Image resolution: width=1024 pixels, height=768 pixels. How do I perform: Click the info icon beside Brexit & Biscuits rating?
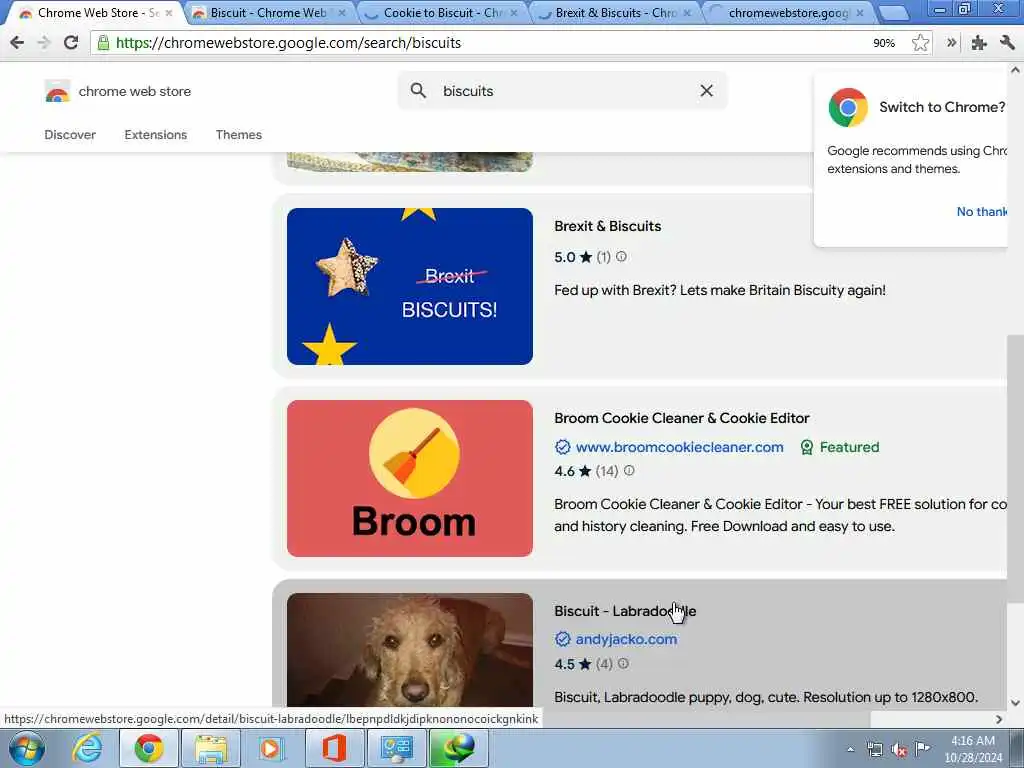tap(621, 257)
